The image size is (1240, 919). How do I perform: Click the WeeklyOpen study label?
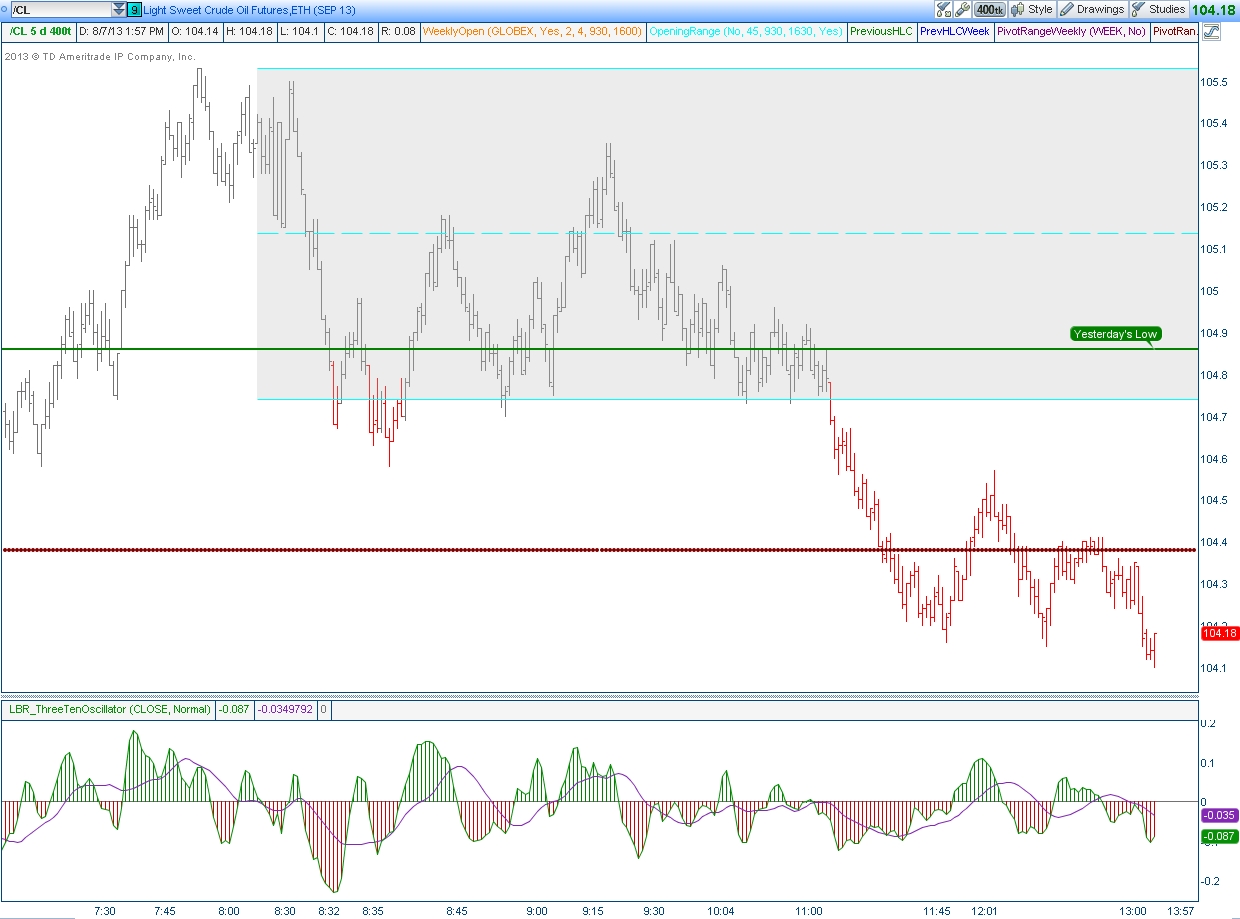533,31
